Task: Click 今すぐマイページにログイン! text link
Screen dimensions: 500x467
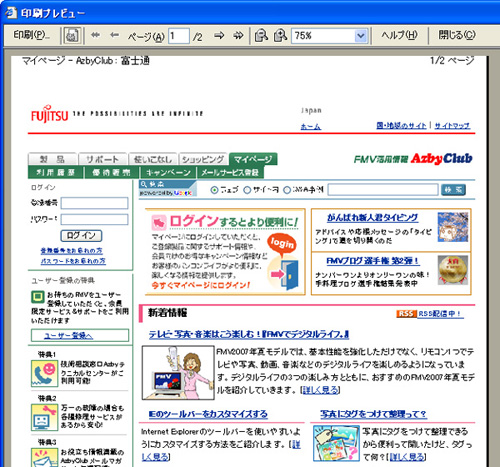Action: pyautogui.click(x=201, y=285)
